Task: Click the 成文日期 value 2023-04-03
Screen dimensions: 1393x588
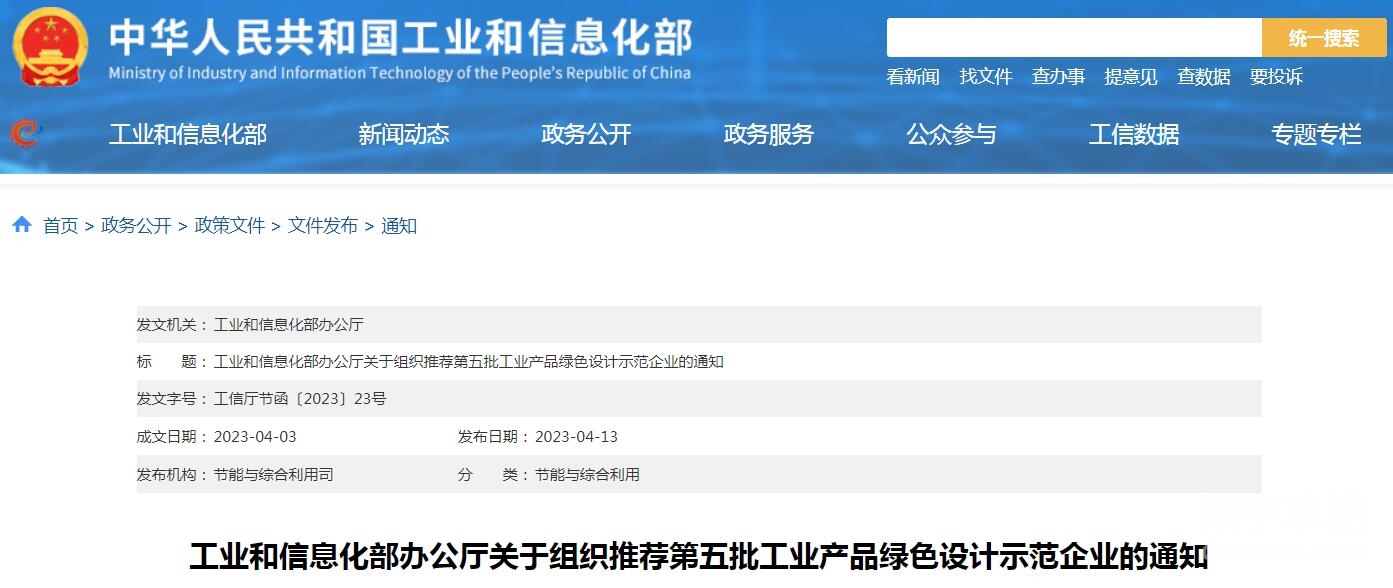Action: (255, 437)
